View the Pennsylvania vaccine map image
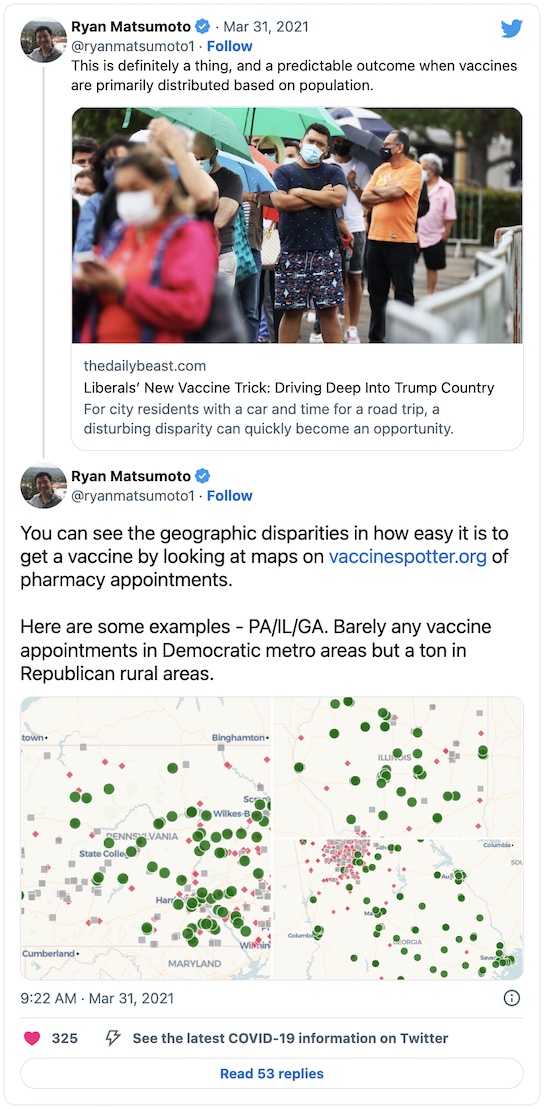The width and height of the screenshot is (550, 1109). click(146, 837)
